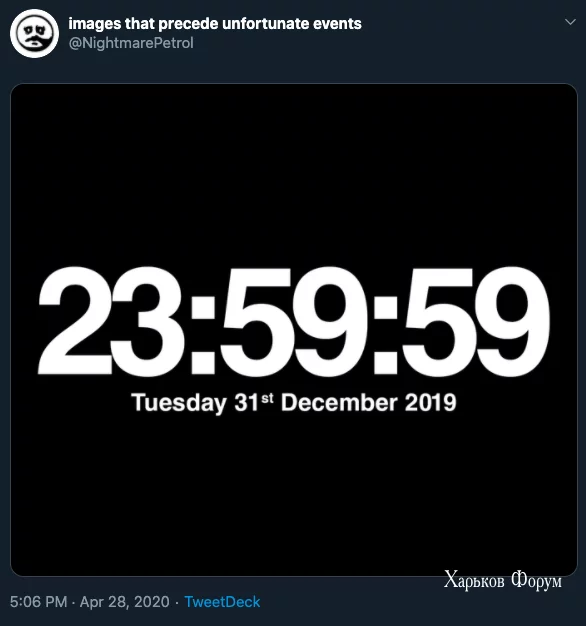The image size is (586, 626).
Task: Open the 'images that precede unfortunate events' display name
Action: (215, 24)
